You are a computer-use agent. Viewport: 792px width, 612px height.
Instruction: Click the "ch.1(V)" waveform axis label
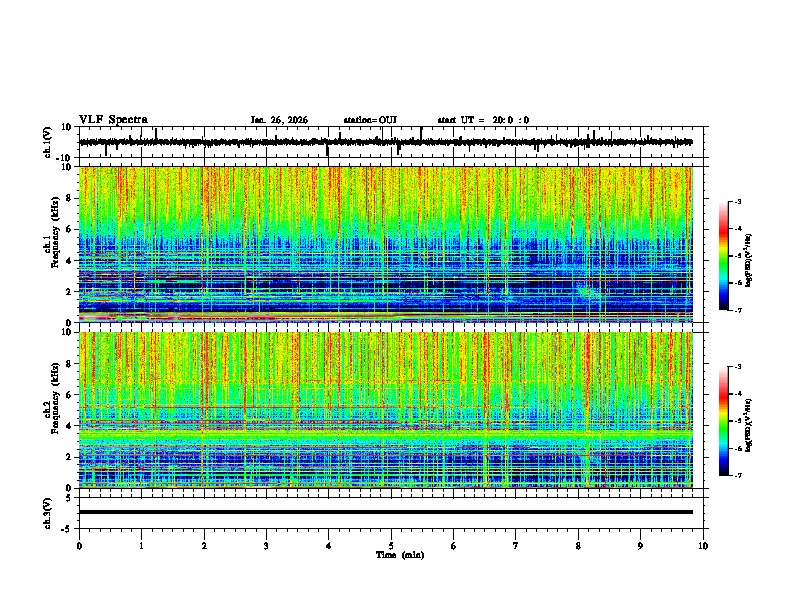click(48, 142)
